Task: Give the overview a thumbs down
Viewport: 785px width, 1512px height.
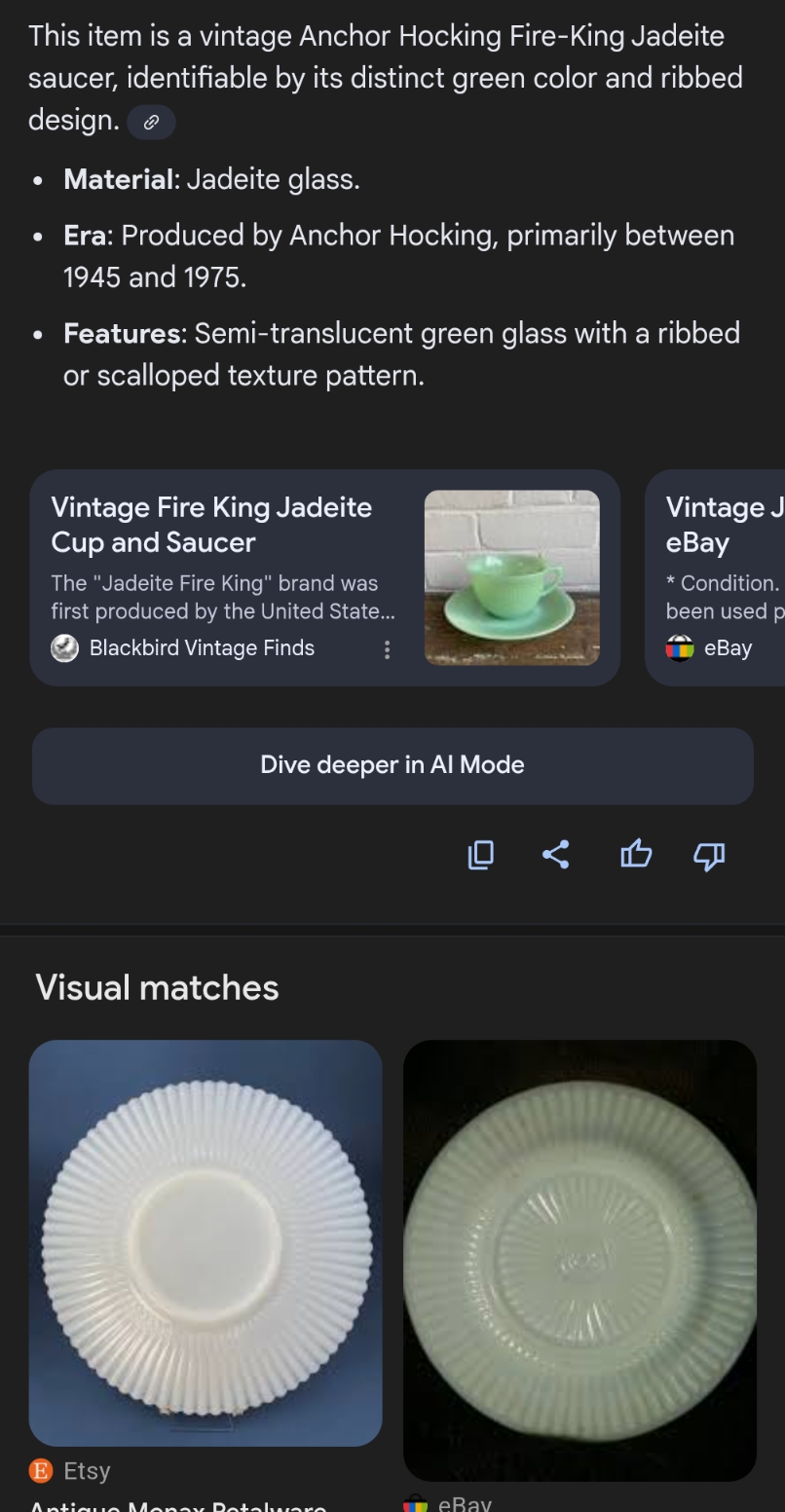Action: (x=709, y=856)
